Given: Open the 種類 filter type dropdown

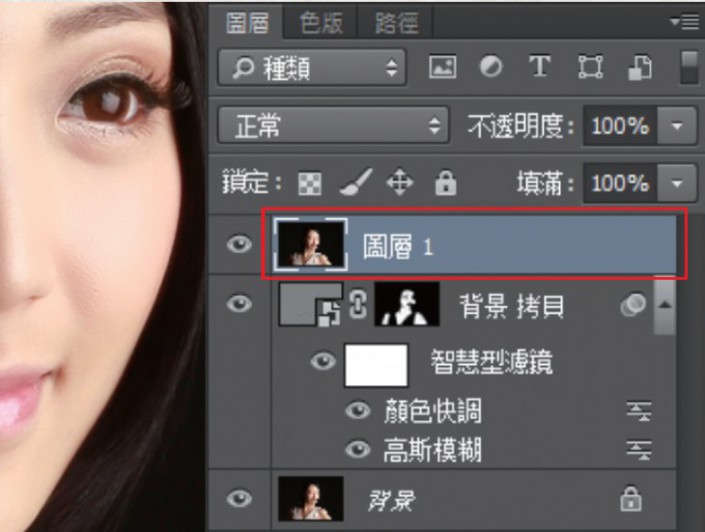Looking at the screenshot, I should pyautogui.click(x=312, y=67).
